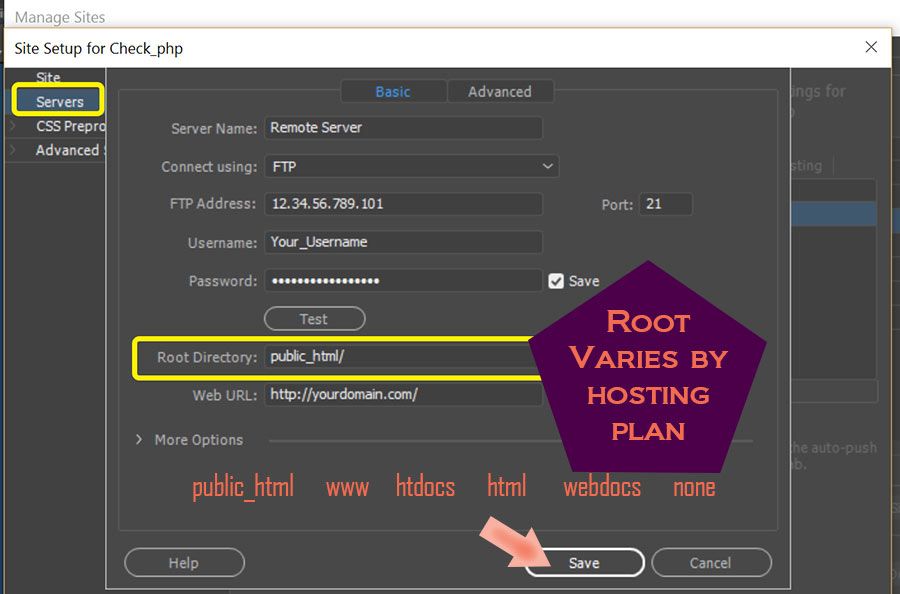Open the Help for site setup

[184, 562]
